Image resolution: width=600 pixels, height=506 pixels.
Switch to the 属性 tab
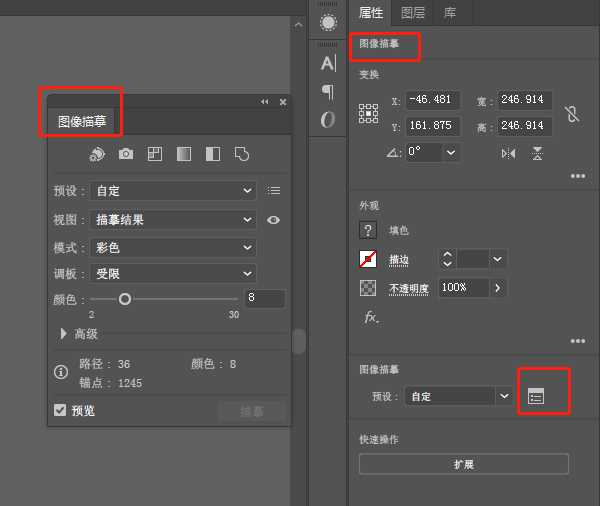[x=371, y=13]
